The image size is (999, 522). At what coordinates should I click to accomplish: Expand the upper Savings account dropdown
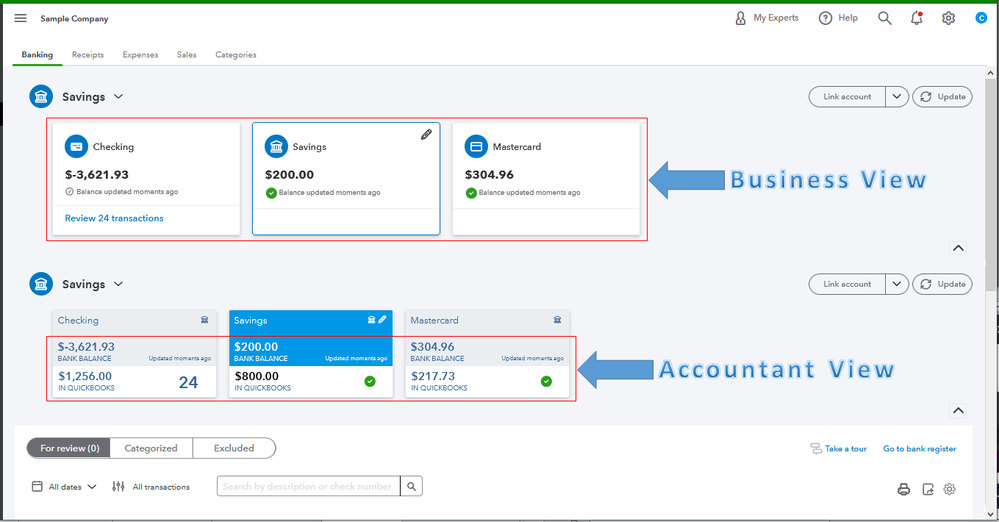coord(119,97)
